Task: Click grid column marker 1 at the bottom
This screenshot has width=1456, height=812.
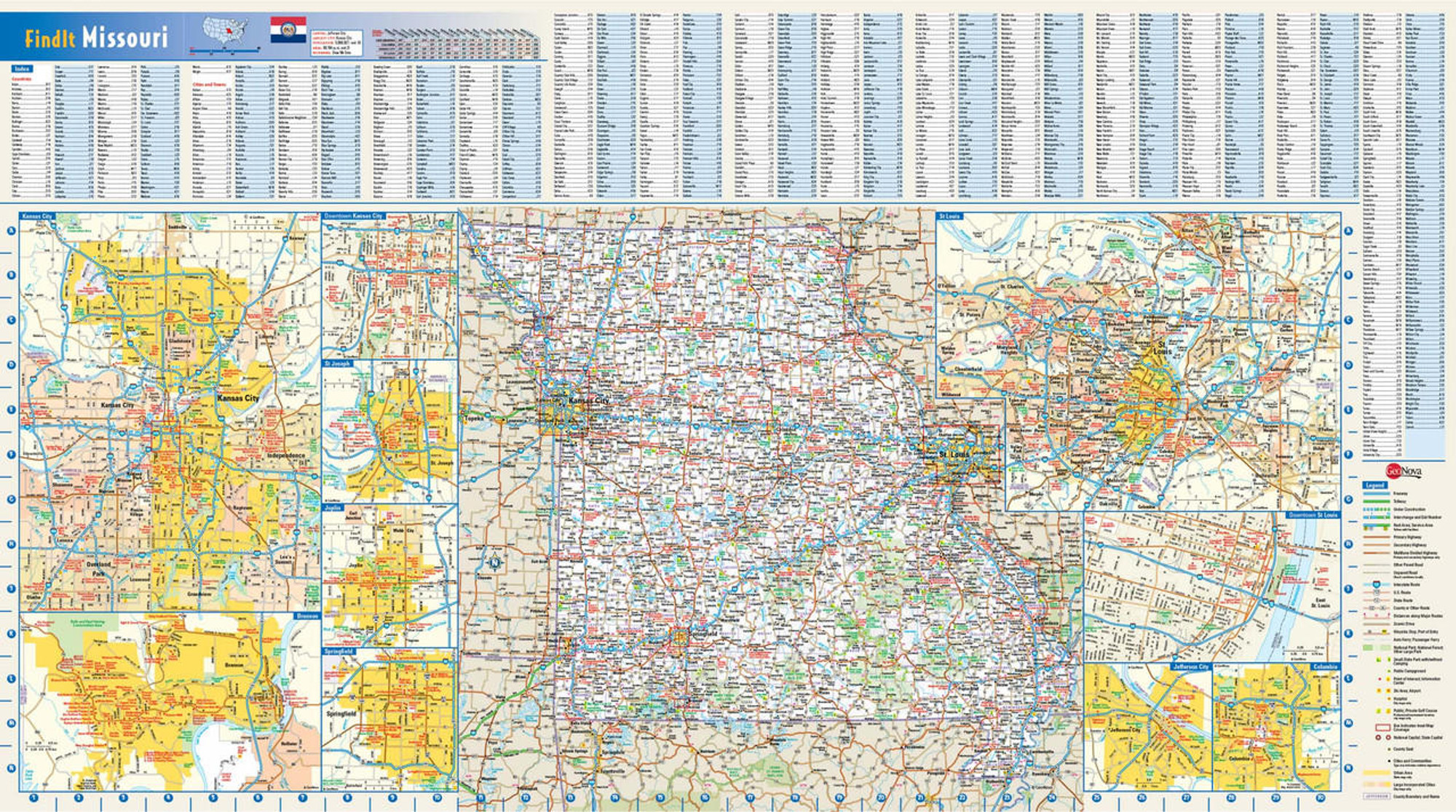Action: pyautogui.click(x=33, y=798)
